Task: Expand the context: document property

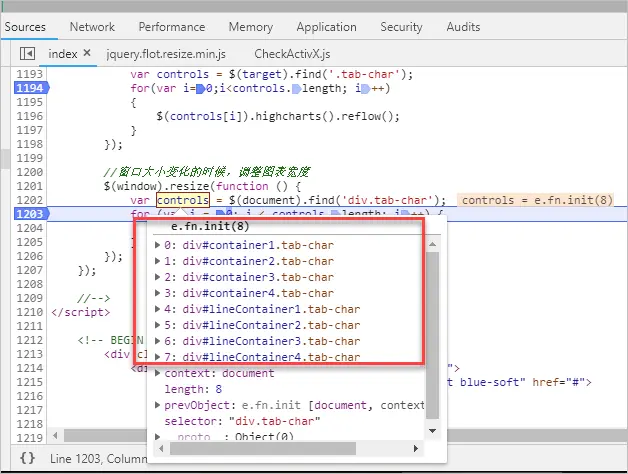Action: [x=158, y=373]
